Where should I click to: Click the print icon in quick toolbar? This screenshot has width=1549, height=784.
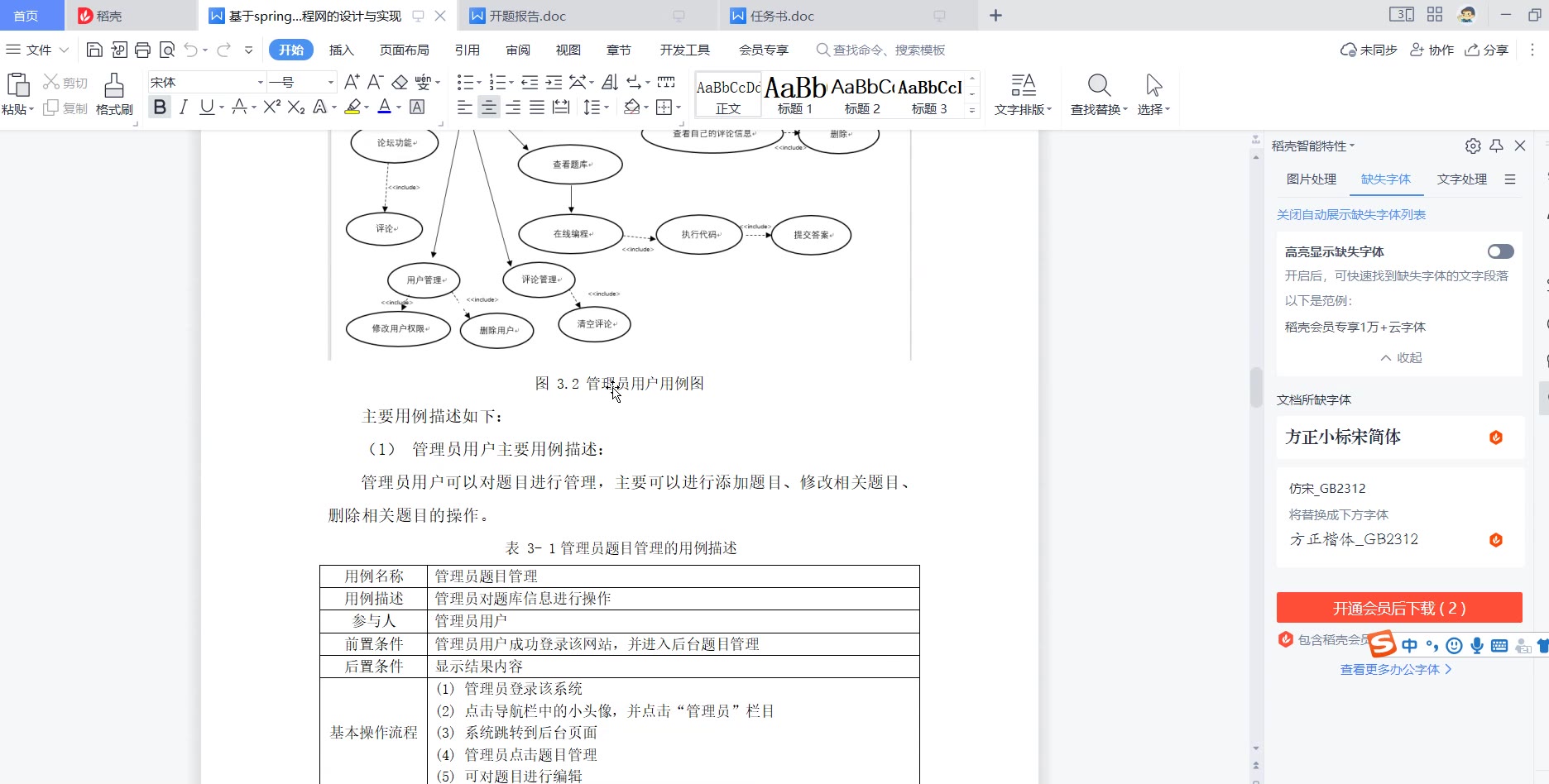[142, 50]
